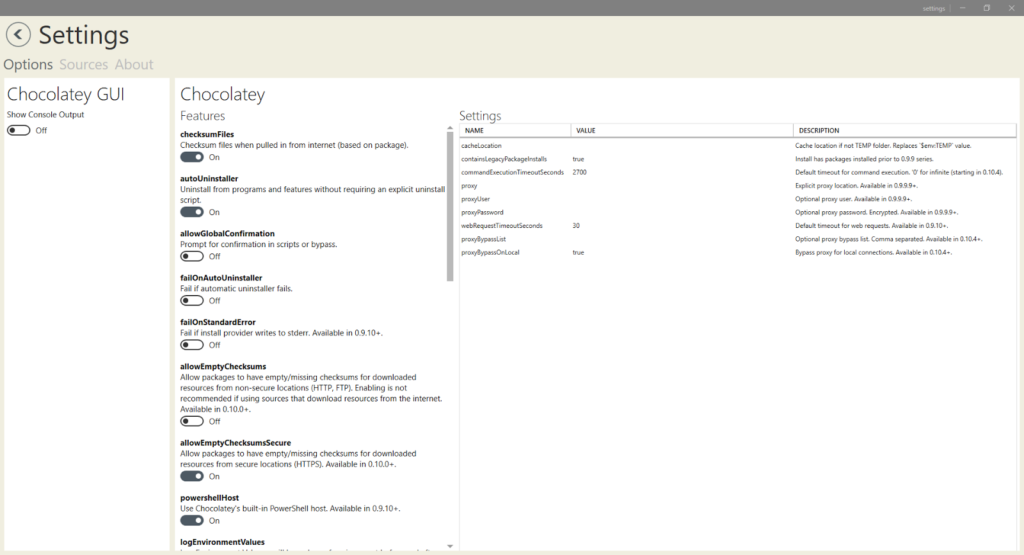Select the containsLegacyPackageInstalls row
This screenshot has height=555, width=1024.
point(738,159)
